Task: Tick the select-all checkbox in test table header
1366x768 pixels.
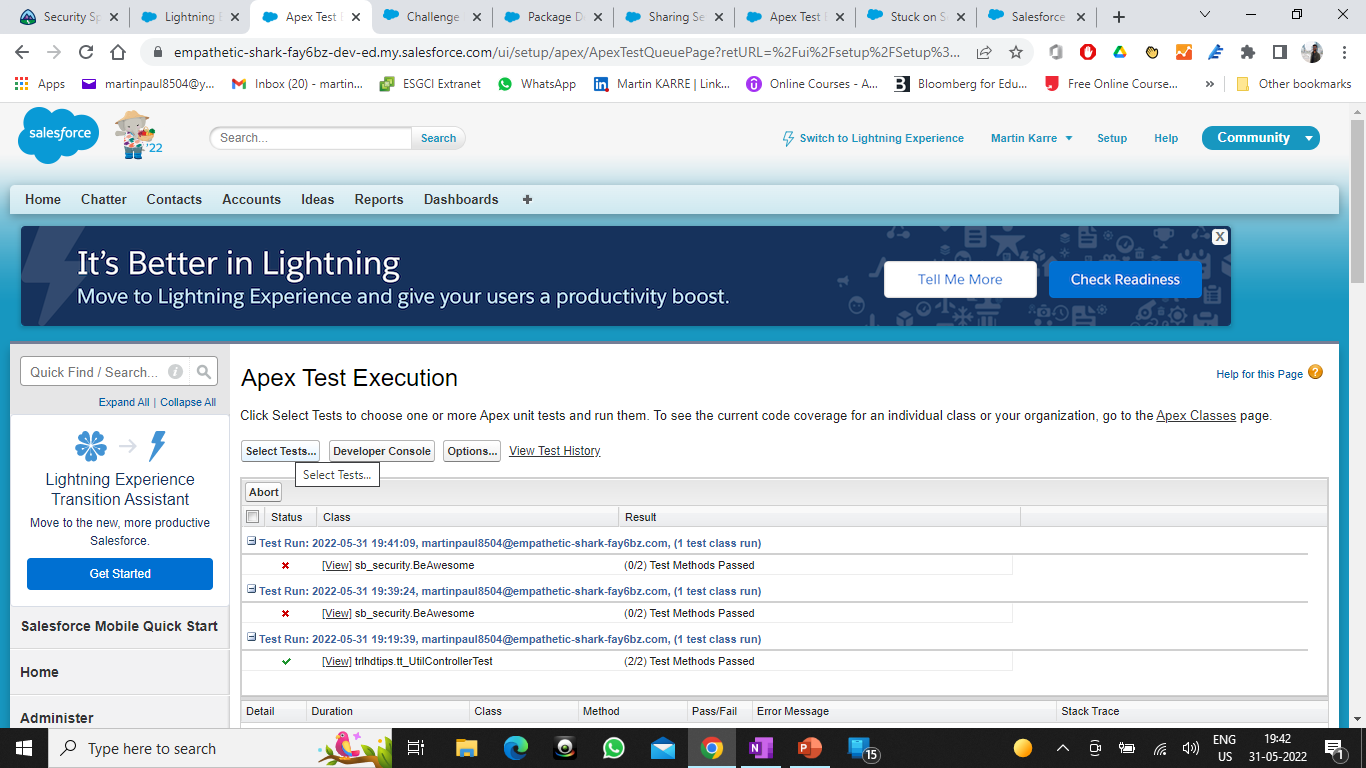Action: tap(253, 517)
